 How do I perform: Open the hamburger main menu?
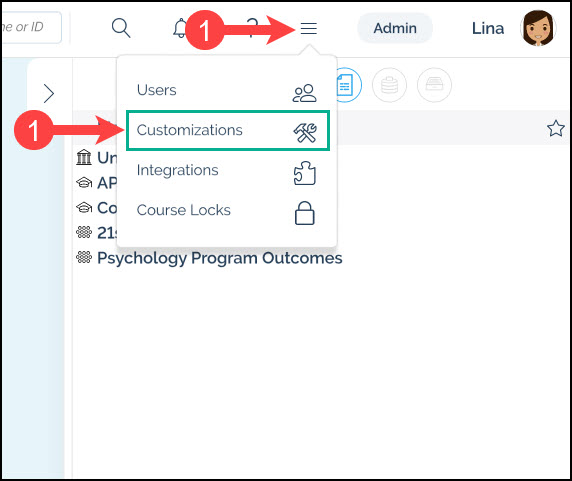tap(309, 28)
